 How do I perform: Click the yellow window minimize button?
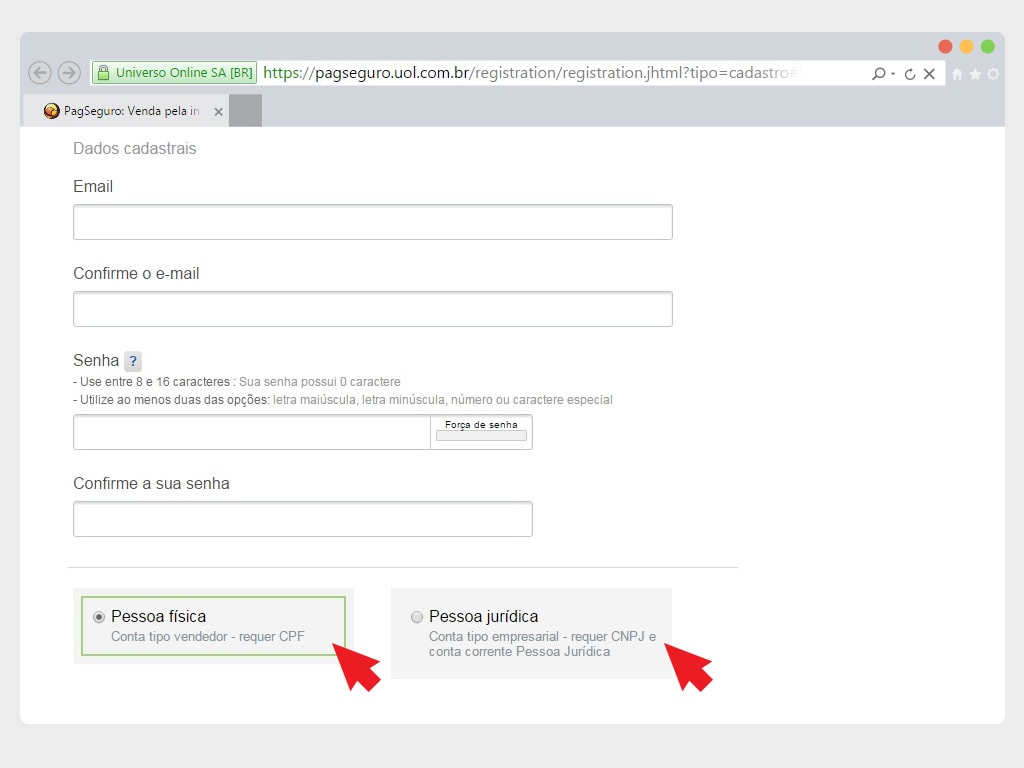click(967, 46)
